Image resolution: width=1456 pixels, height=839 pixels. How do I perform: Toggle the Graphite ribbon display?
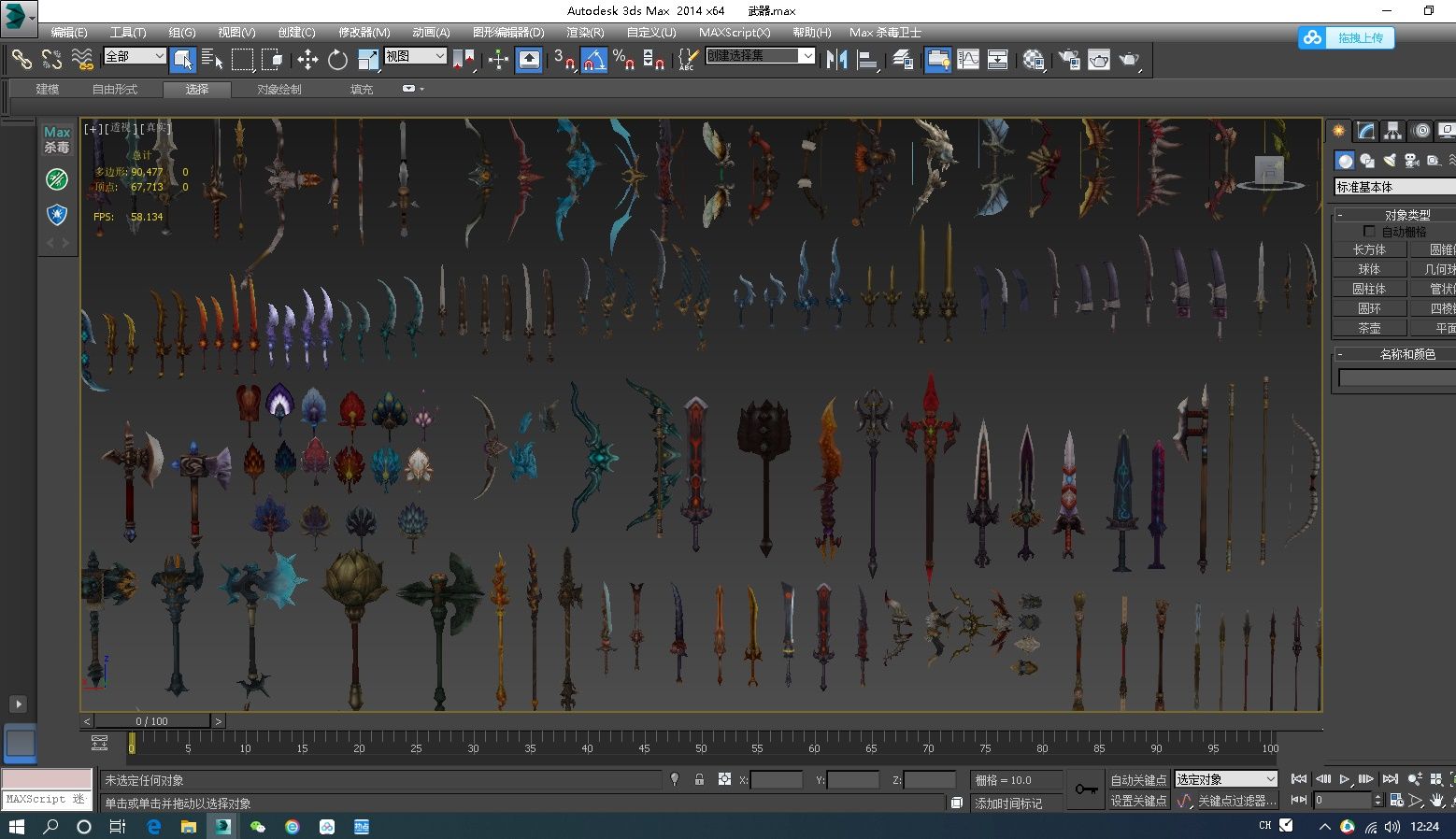[937, 60]
